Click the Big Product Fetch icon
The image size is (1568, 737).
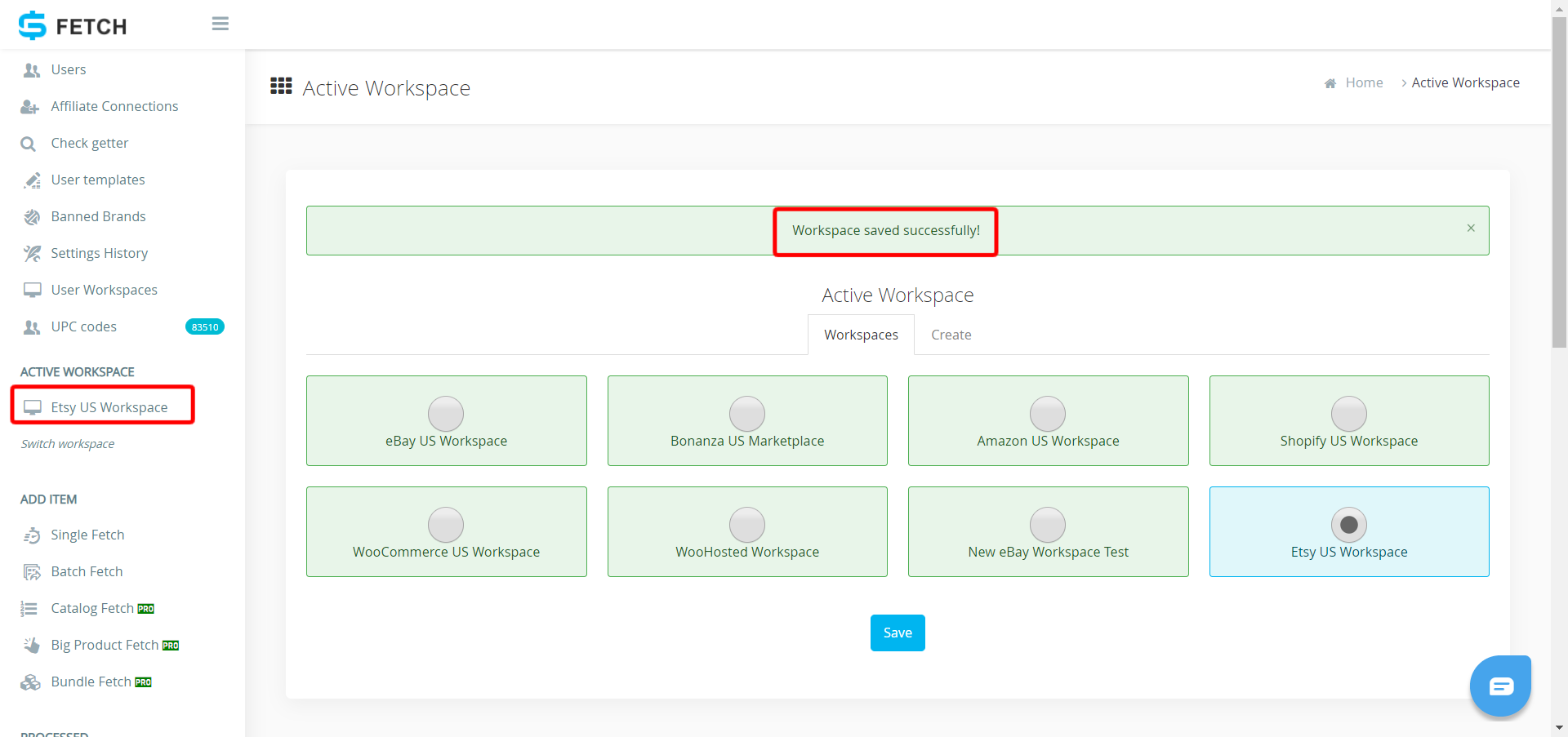tap(32, 646)
